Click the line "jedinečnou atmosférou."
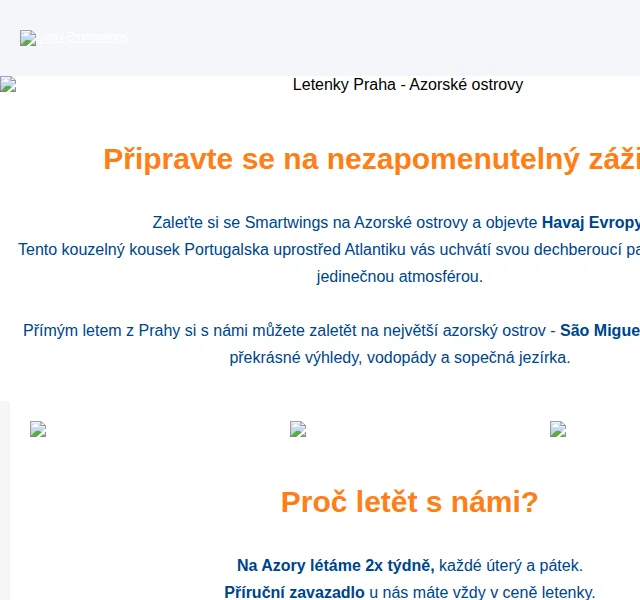 point(400,276)
